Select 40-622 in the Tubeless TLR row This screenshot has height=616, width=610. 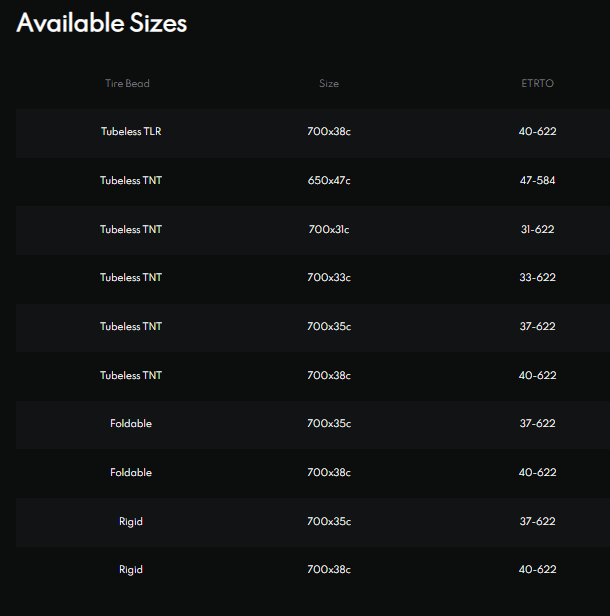[x=537, y=132]
